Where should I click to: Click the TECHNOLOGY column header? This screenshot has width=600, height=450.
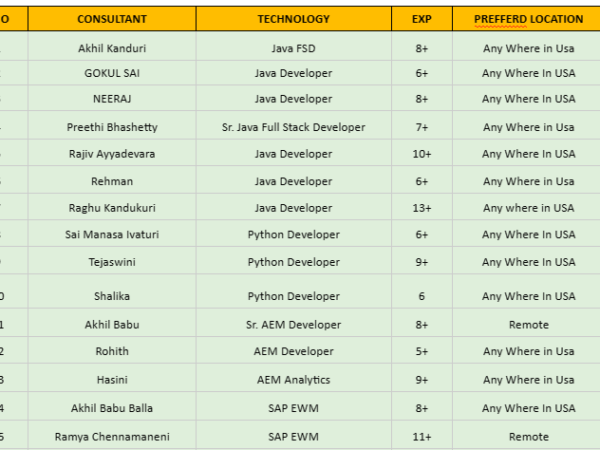click(293, 19)
